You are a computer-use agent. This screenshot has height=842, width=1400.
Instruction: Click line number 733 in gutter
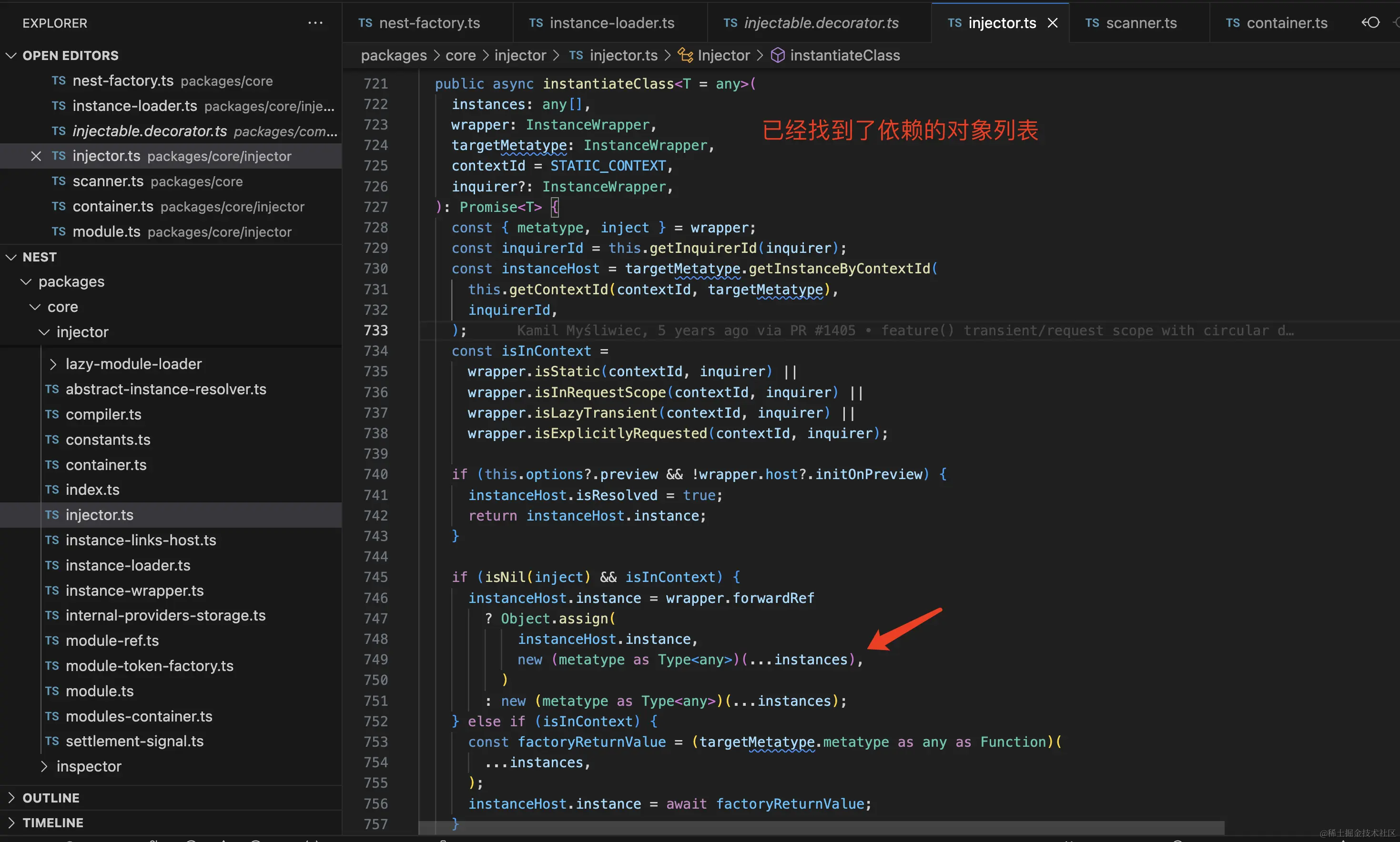click(376, 330)
